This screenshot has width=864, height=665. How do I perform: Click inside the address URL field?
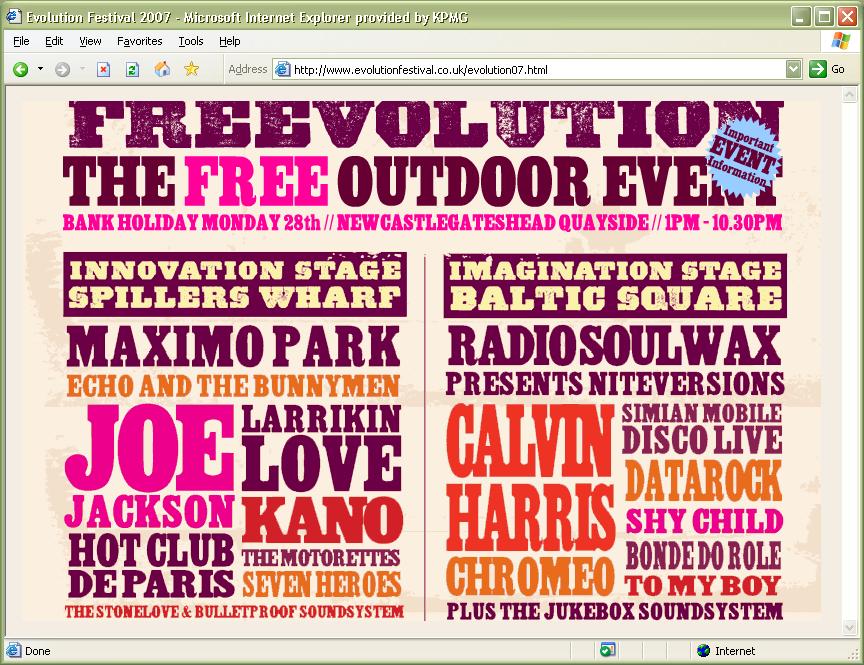coord(530,70)
